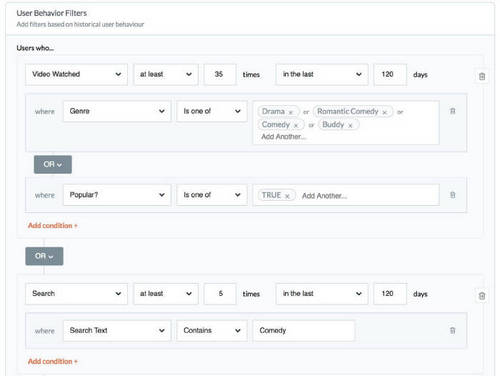
Task: Select the Romantic Comedy tag label
Action: (x=348, y=111)
